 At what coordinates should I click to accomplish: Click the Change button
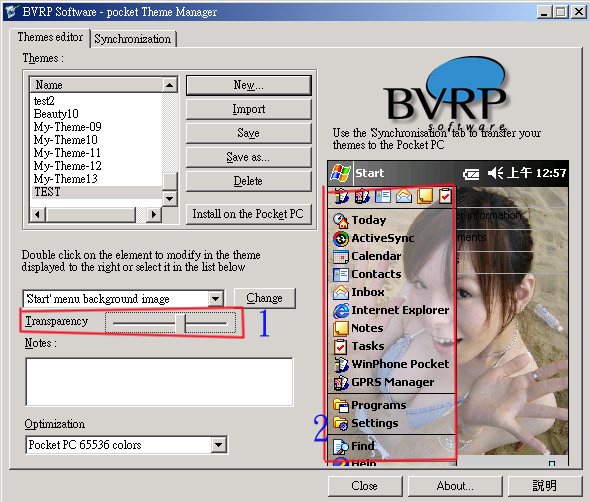265,298
